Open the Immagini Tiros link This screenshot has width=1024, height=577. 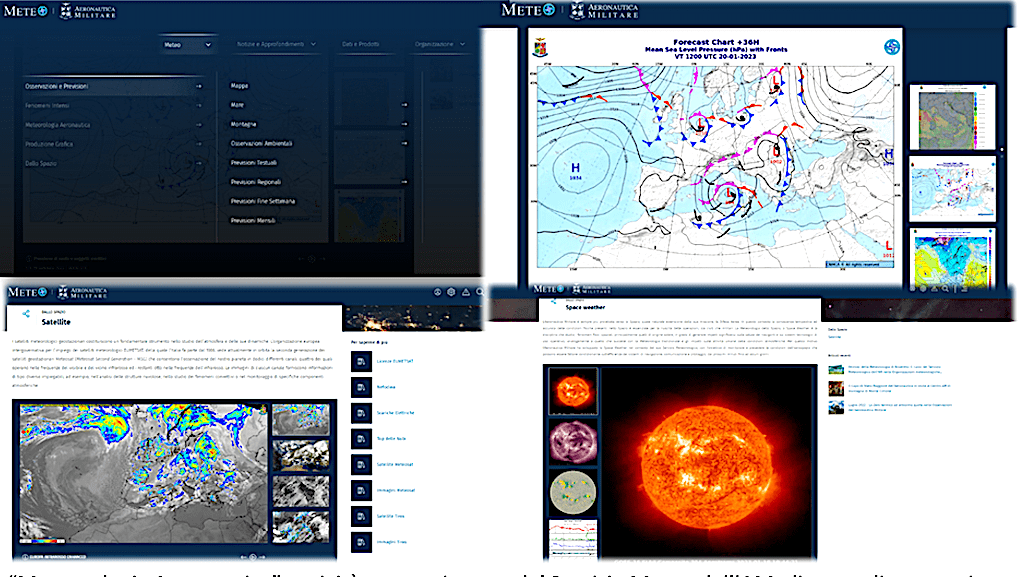[391, 542]
